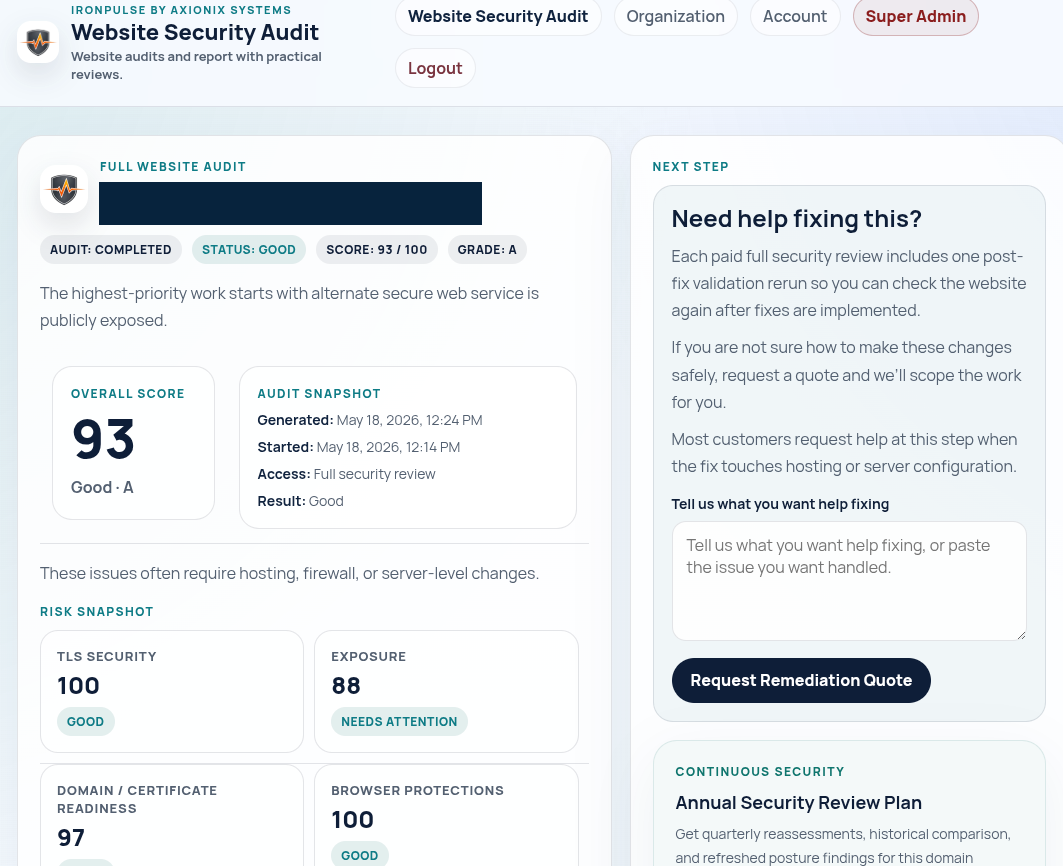Click the Good · A label under score
Image resolution: width=1063 pixels, height=866 pixels.
coord(102,488)
